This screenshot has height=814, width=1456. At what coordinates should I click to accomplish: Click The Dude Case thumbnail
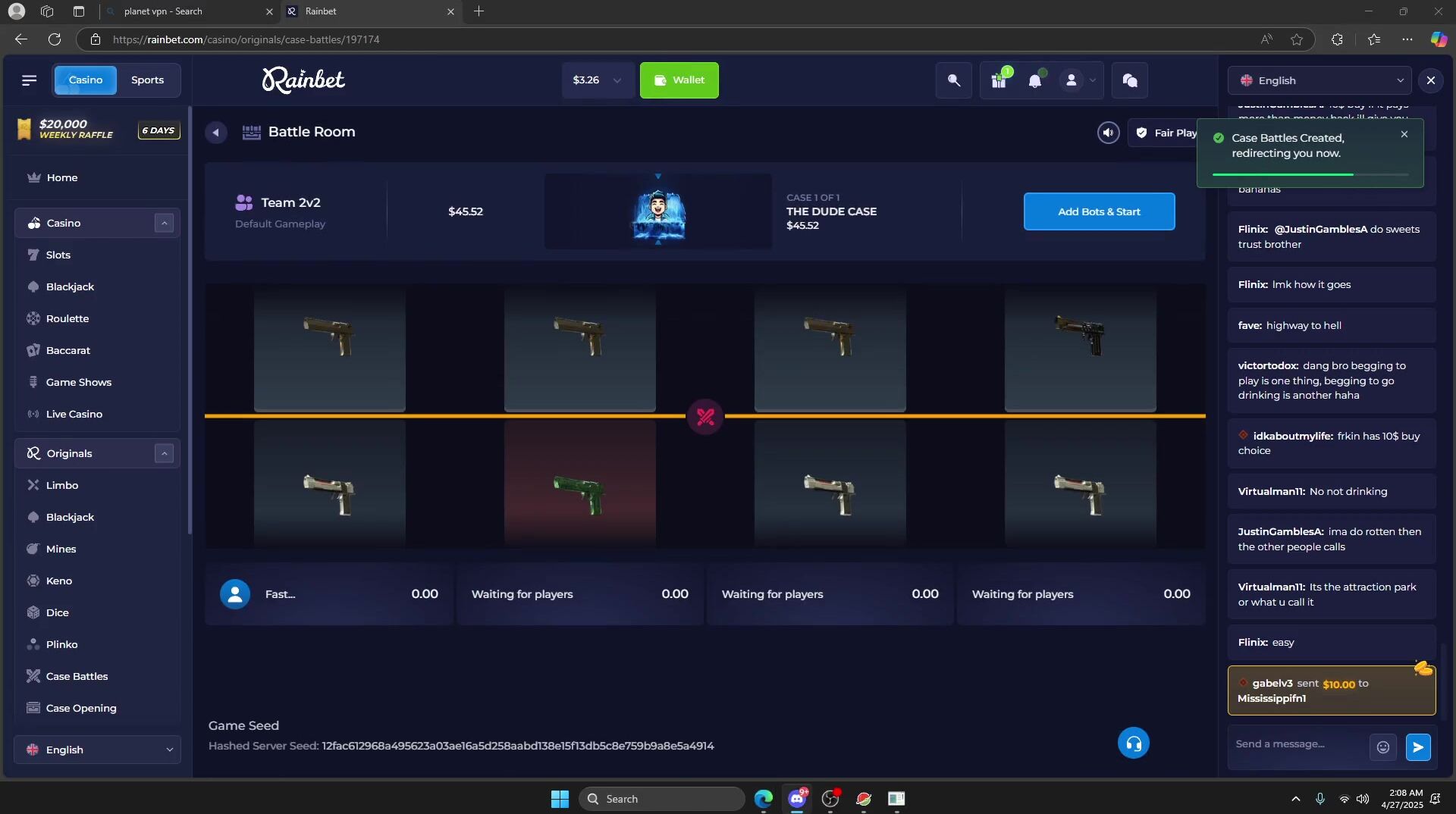pyautogui.click(x=657, y=211)
